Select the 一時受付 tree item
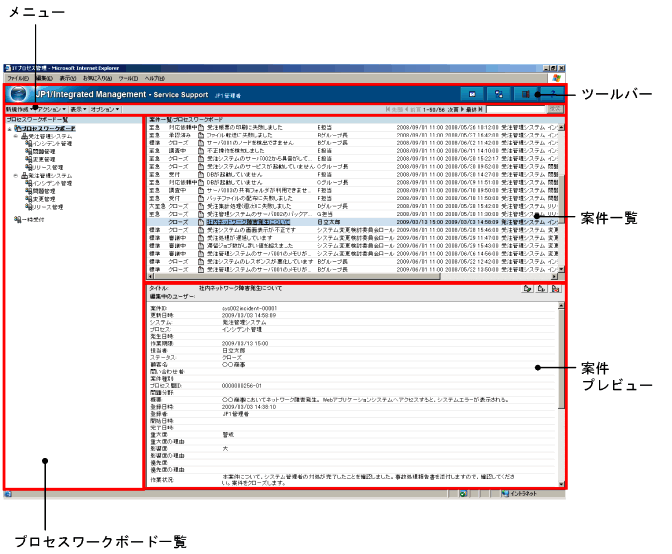Viewport: 672px width, 554px height. click(x=33, y=219)
